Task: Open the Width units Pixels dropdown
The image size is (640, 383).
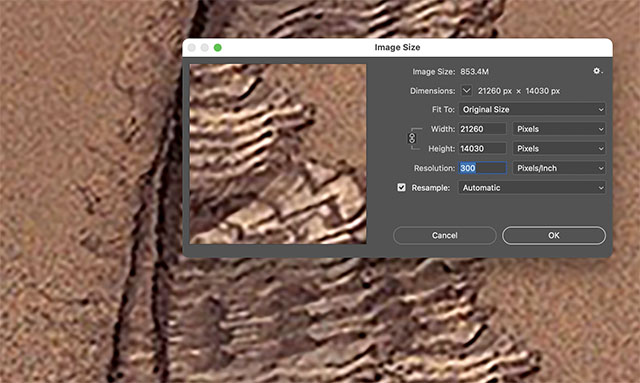Action: click(559, 129)
